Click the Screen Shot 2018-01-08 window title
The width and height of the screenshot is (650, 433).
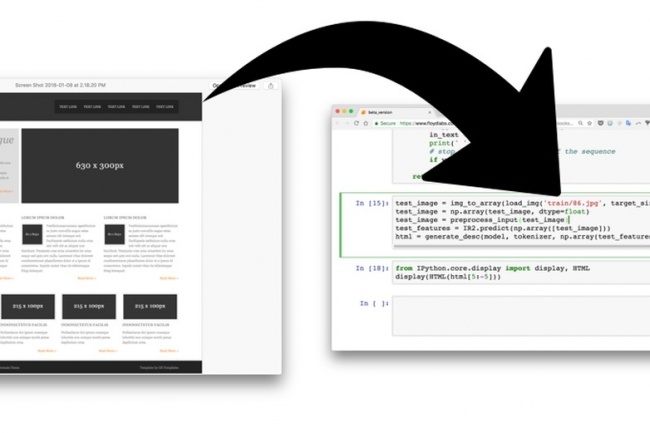coord(61,85)
